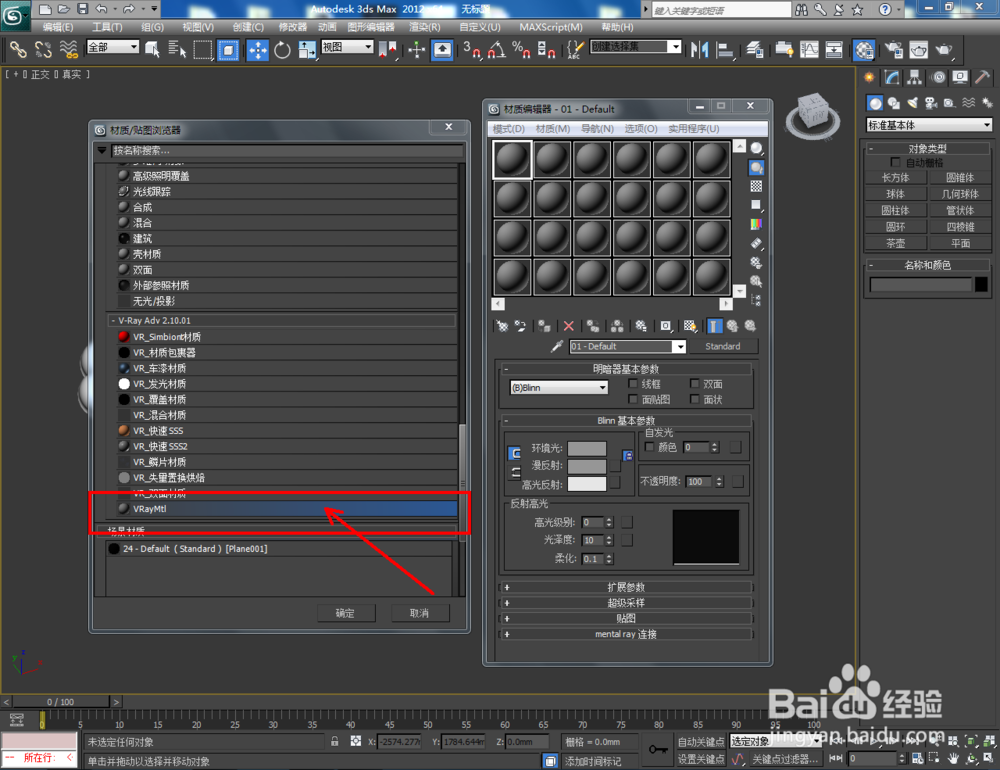Screen dimensions: 1000x770
Task: Select the Move tool in main toolbar
Action: tap(258, 50)
